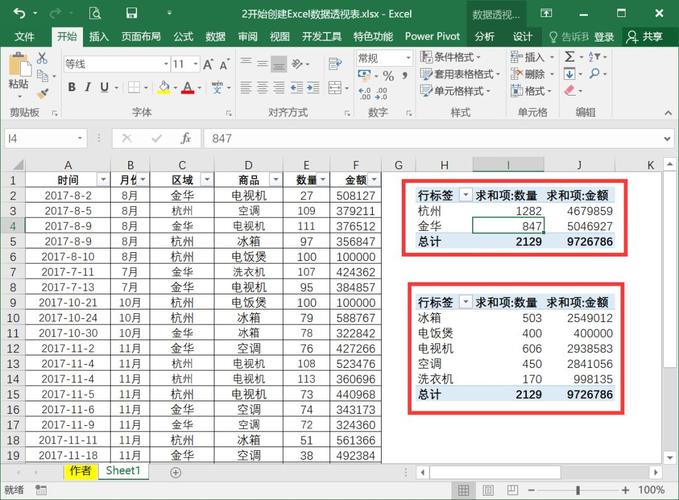Click the Percent Style icon
The image size is (679, 500).
coord(388,76)
